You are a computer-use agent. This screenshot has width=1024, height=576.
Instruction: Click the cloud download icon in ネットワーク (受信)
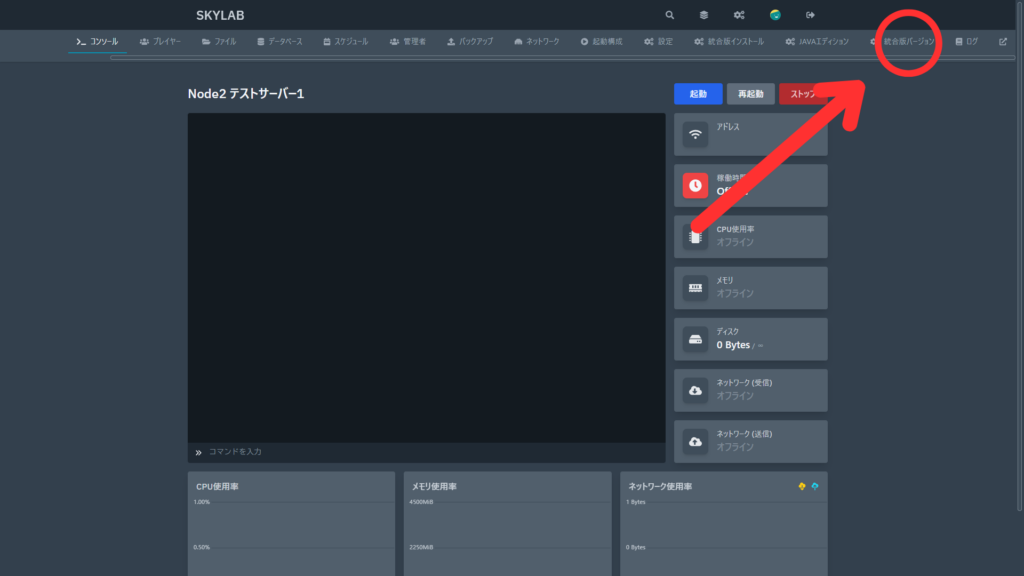click(695, 391)
